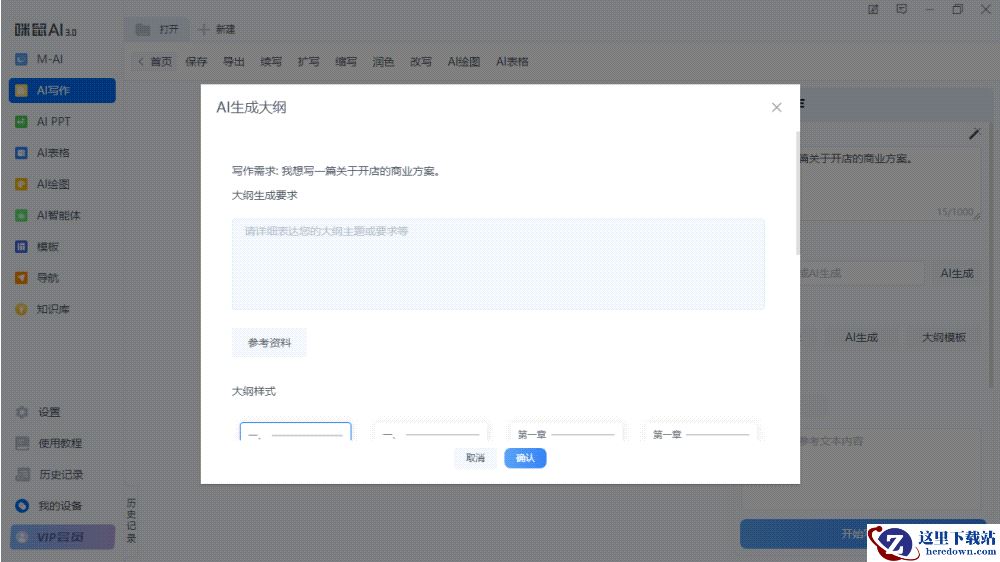This screenshot has height=562, width=1000.
Task: Open 使用教程 tutorial
Action: point(49,443)
